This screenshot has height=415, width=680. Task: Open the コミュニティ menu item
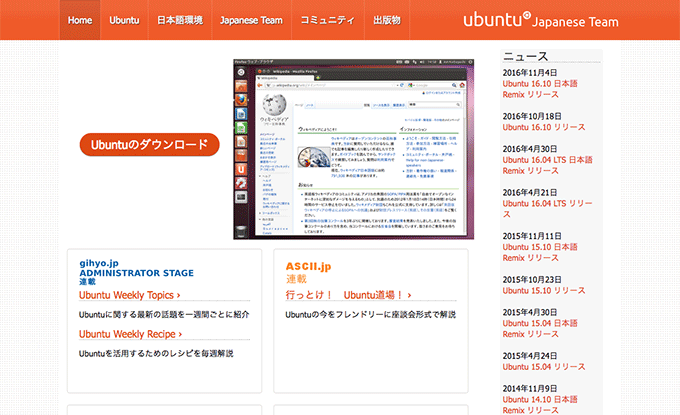click(327, 20)
